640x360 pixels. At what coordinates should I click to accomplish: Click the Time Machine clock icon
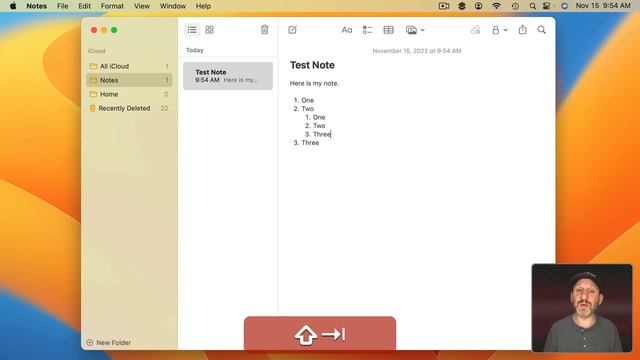(x=515, y=6)
